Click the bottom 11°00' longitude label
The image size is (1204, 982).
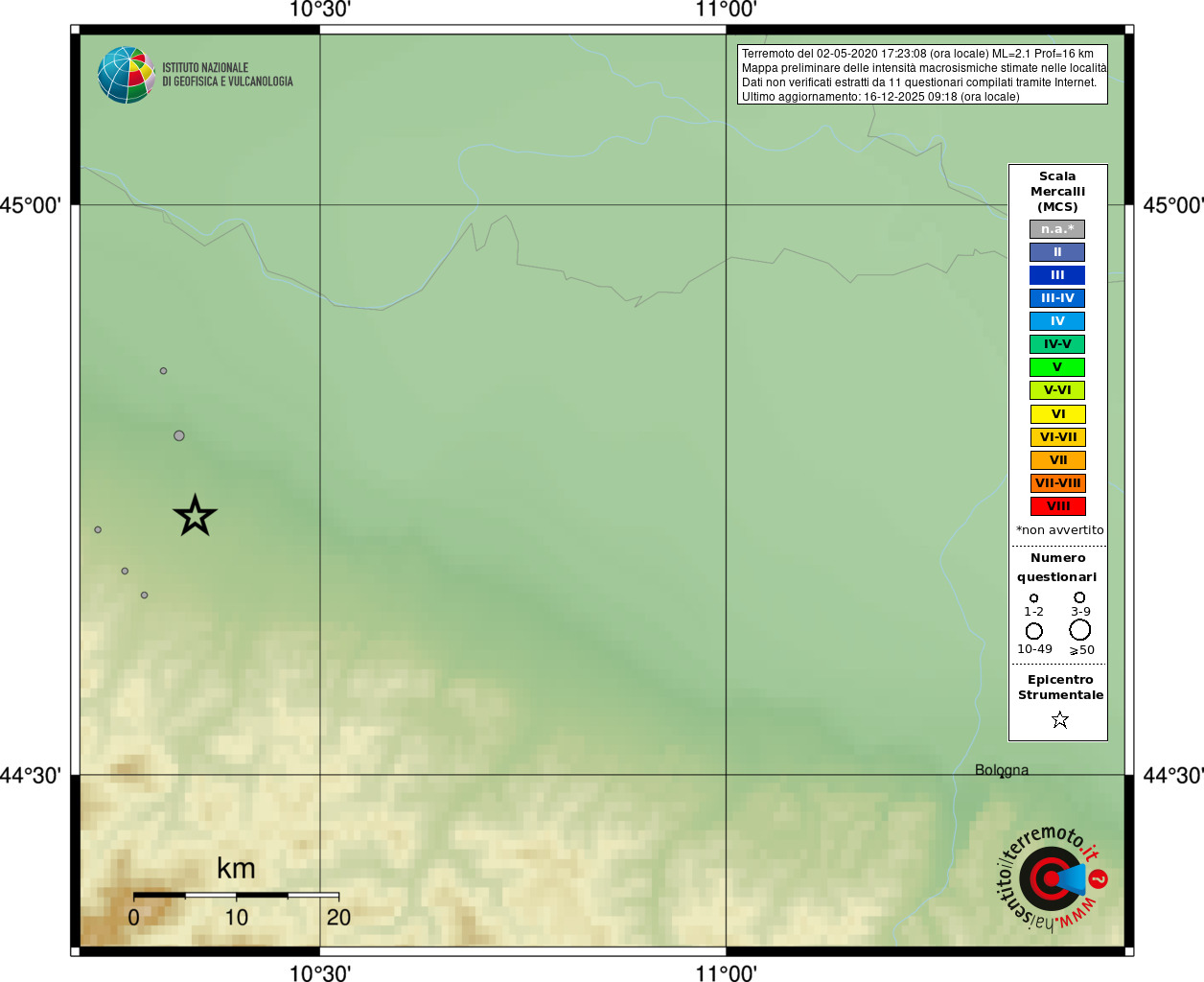(726, 973)
